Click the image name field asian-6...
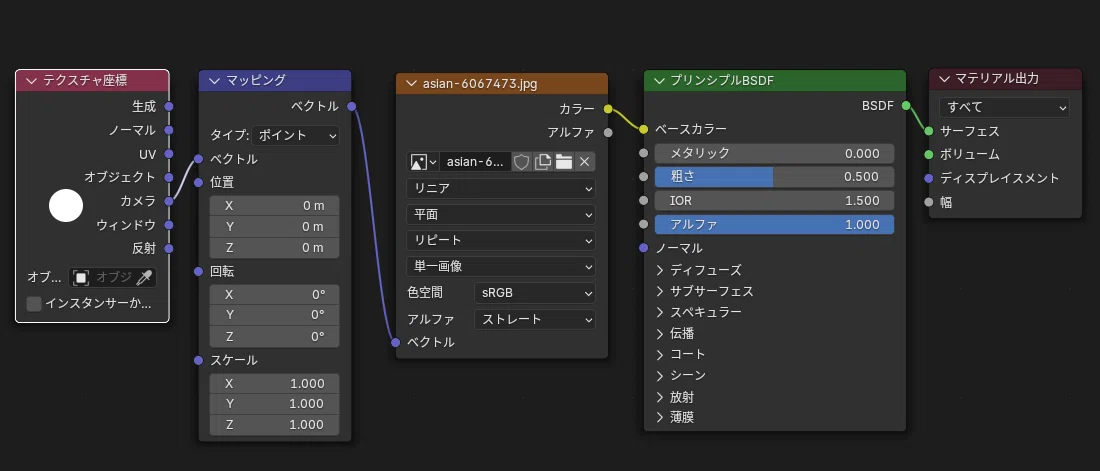The image size is (1100, 471). coord(475,162)
